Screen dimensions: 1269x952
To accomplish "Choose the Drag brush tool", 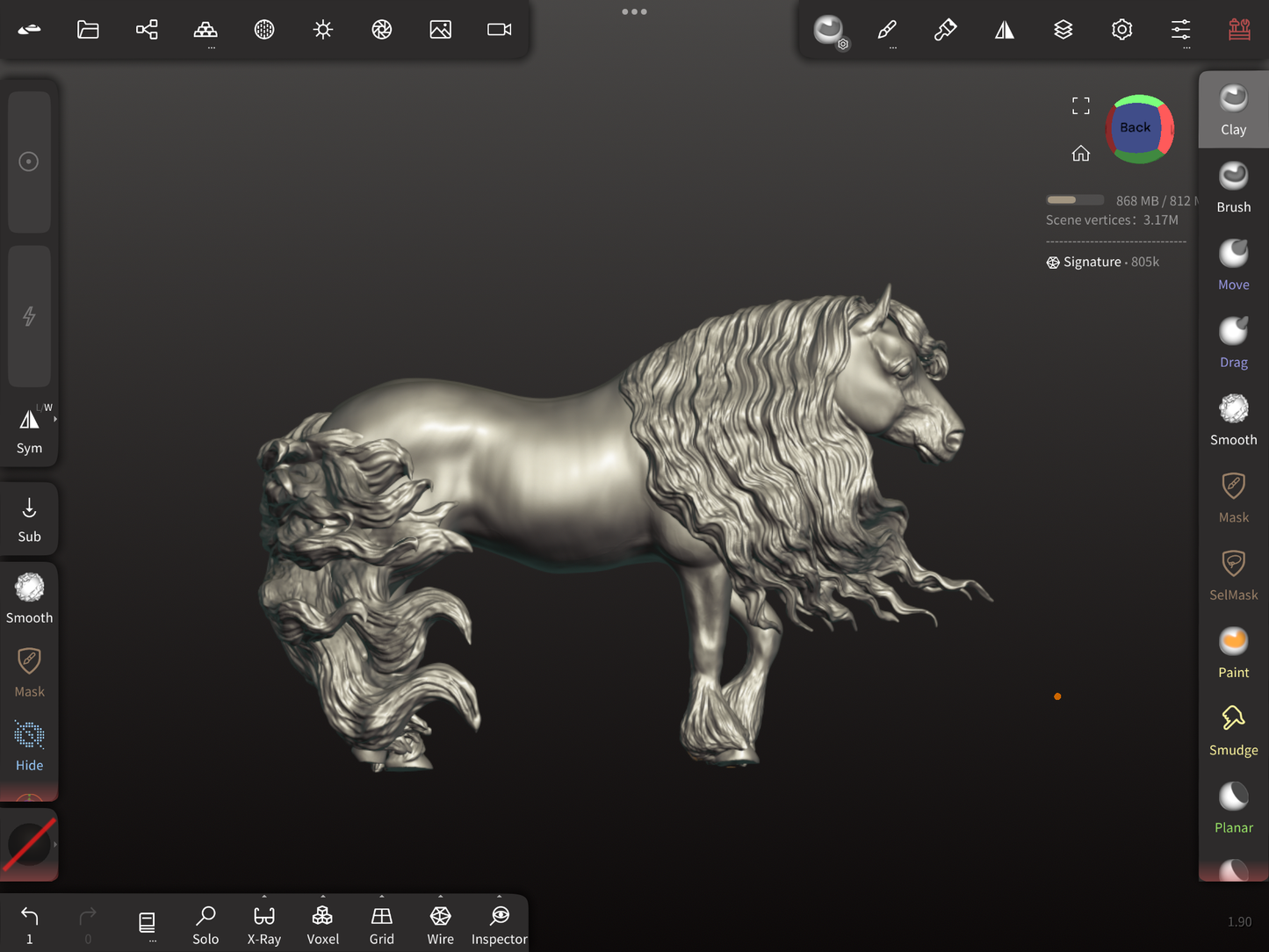I will coord(1233,343).
